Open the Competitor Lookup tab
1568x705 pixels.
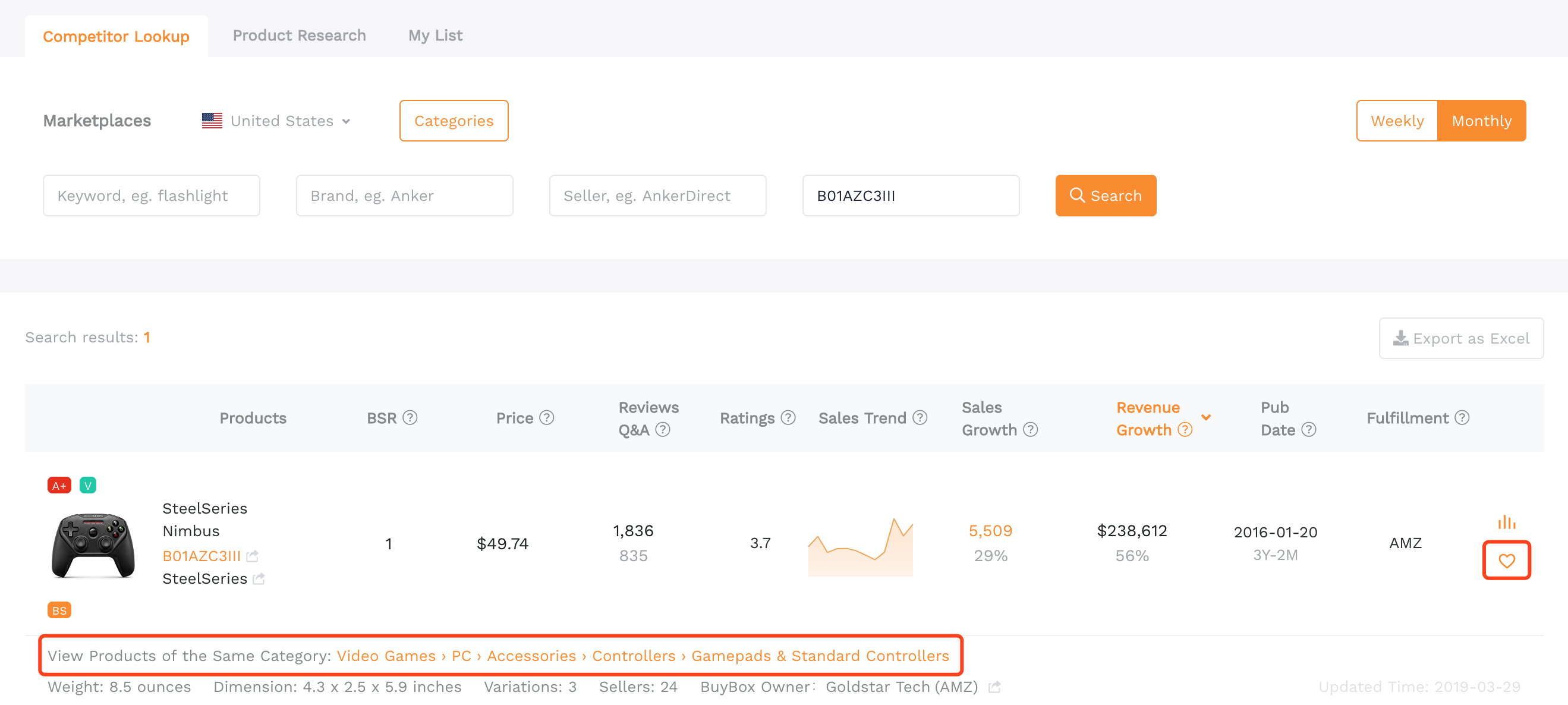pyautogui.click(x=116, y=36)
